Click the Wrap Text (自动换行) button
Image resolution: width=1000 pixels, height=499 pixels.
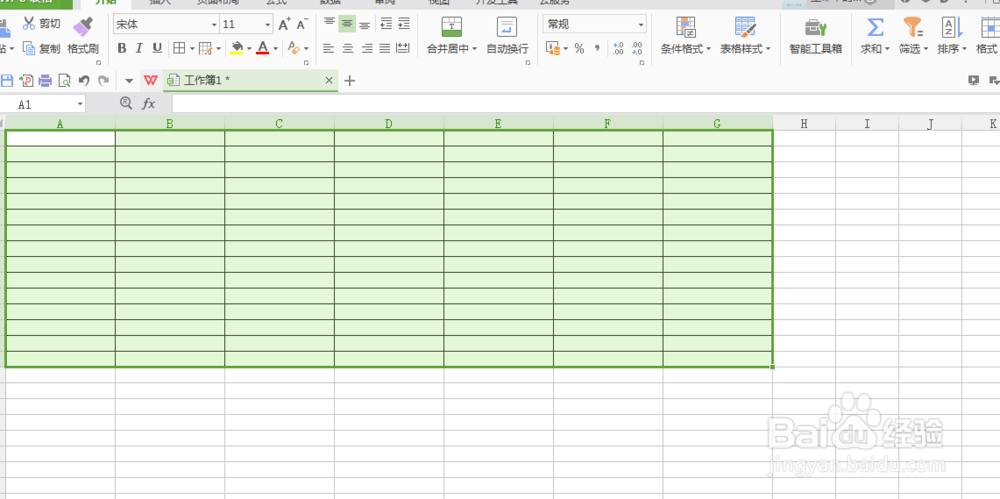tap(507, 36)
